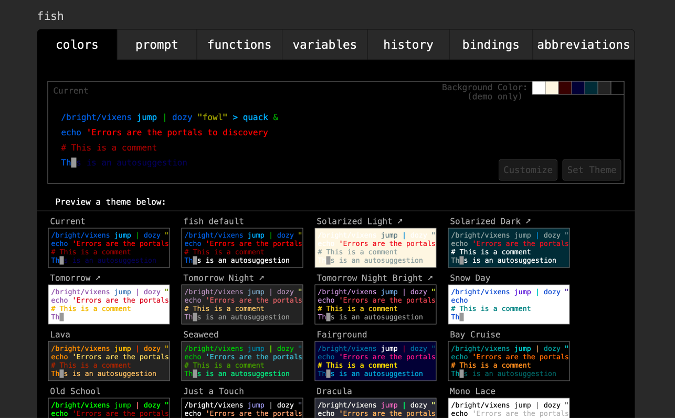The height and width of the screenshot is (418, 675).
Task: Choose the dark red background color swatch
Action: [x=565, y=88]
